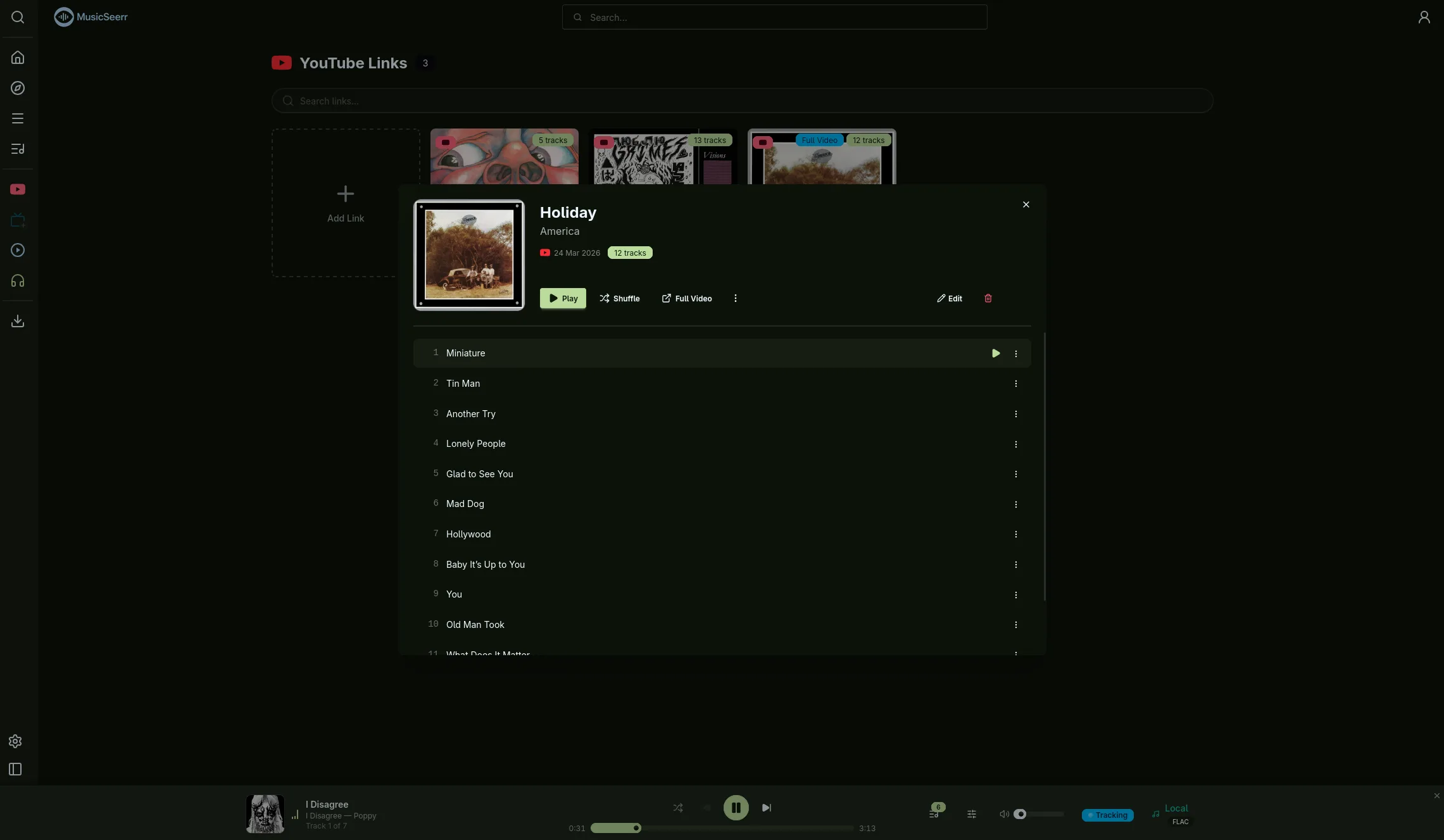Open the overflow menu next to Full Video

[735, 298]
